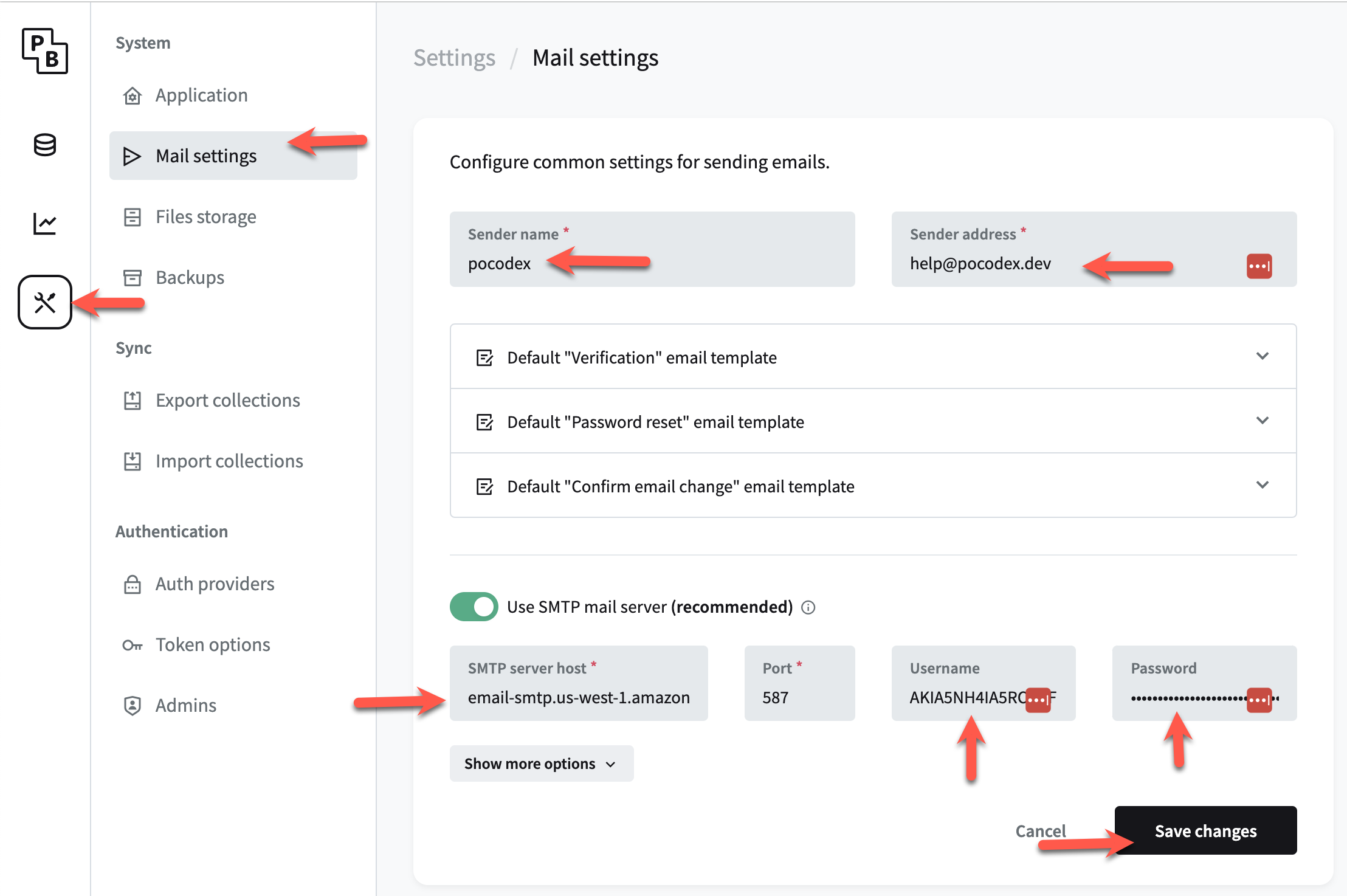Select Token options in sidebar
Image resolution: width=1347 pixels, height=896 pixels.
[213, 645]
